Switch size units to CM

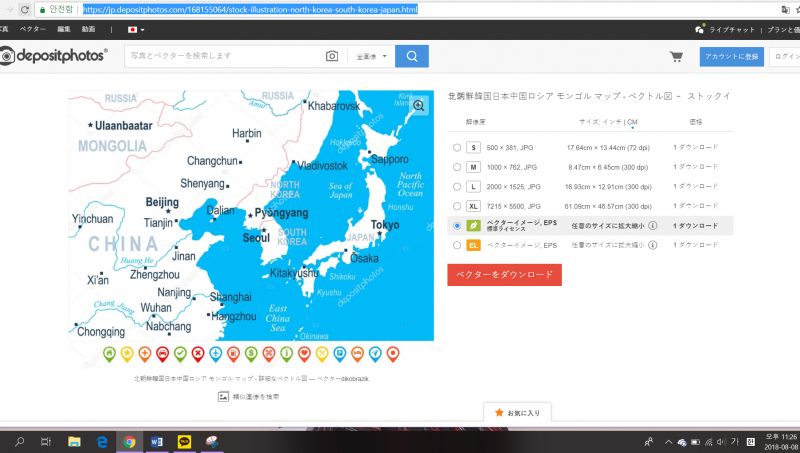[632, 122]
